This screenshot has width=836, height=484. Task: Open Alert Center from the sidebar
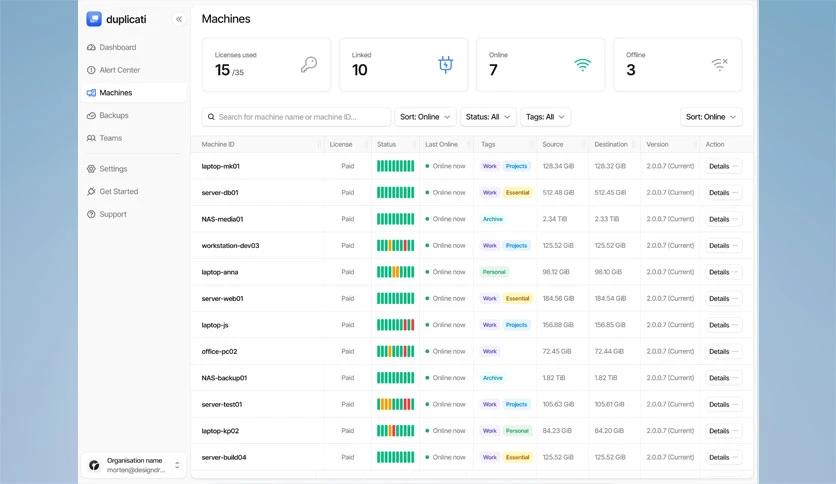[119, 70]
